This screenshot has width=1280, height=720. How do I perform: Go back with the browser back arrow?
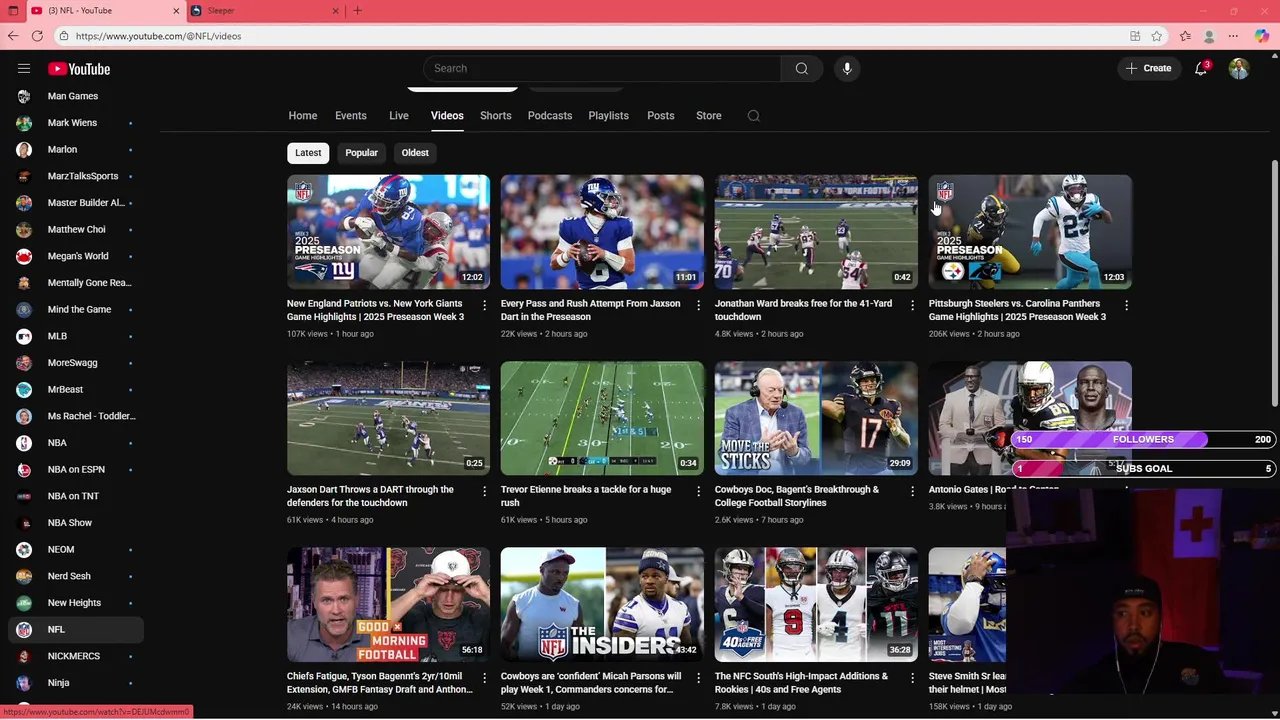point(13,36)
